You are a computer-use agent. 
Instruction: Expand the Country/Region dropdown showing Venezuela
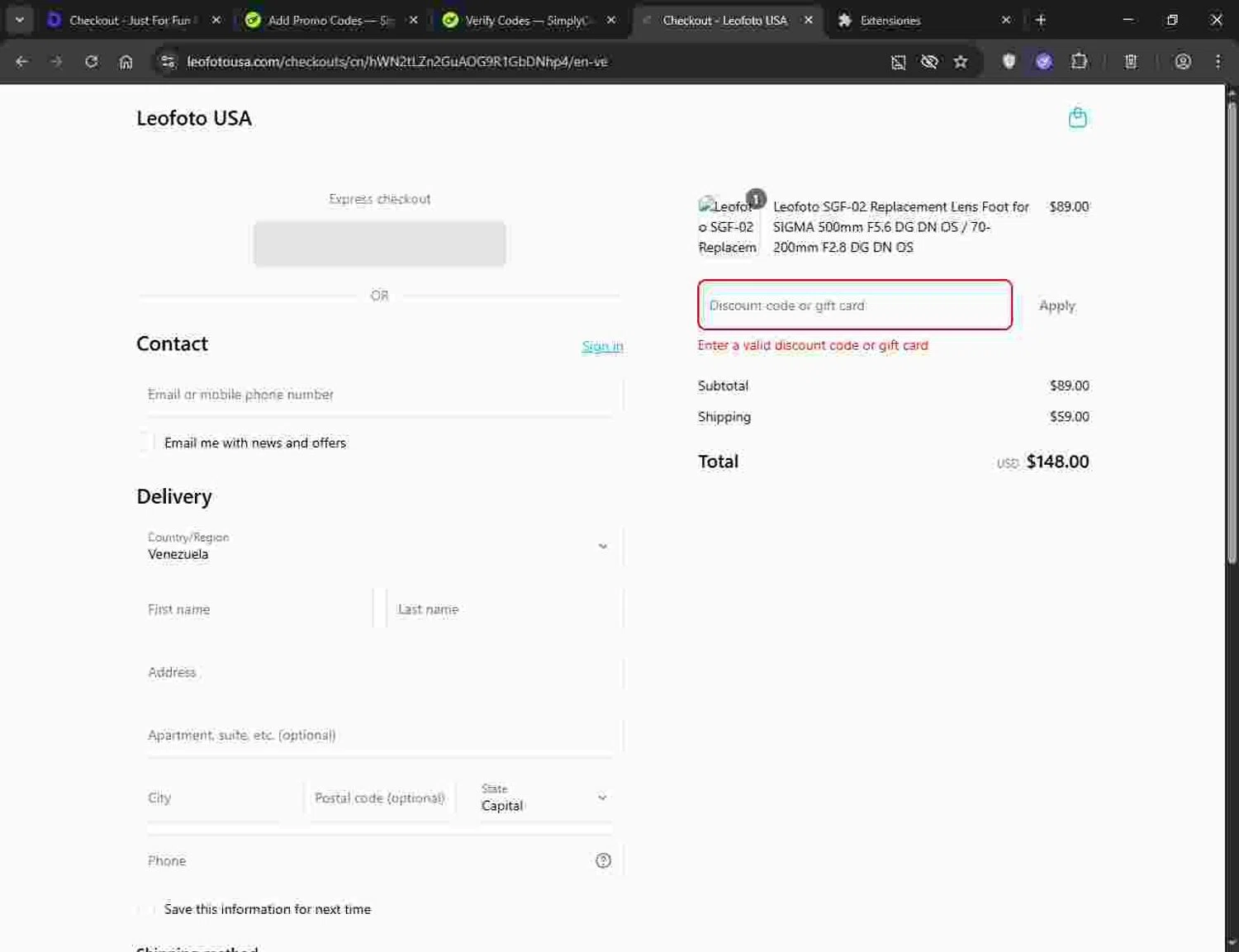coord(380,547)
